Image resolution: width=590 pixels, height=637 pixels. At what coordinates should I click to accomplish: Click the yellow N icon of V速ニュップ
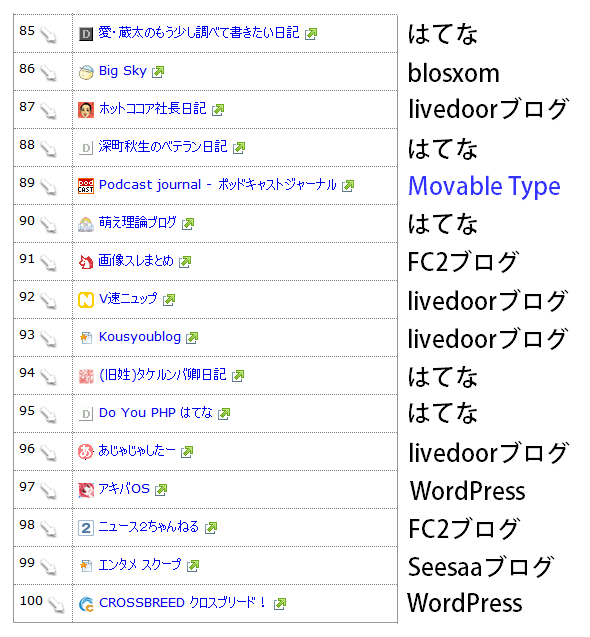tap(86, 300)
